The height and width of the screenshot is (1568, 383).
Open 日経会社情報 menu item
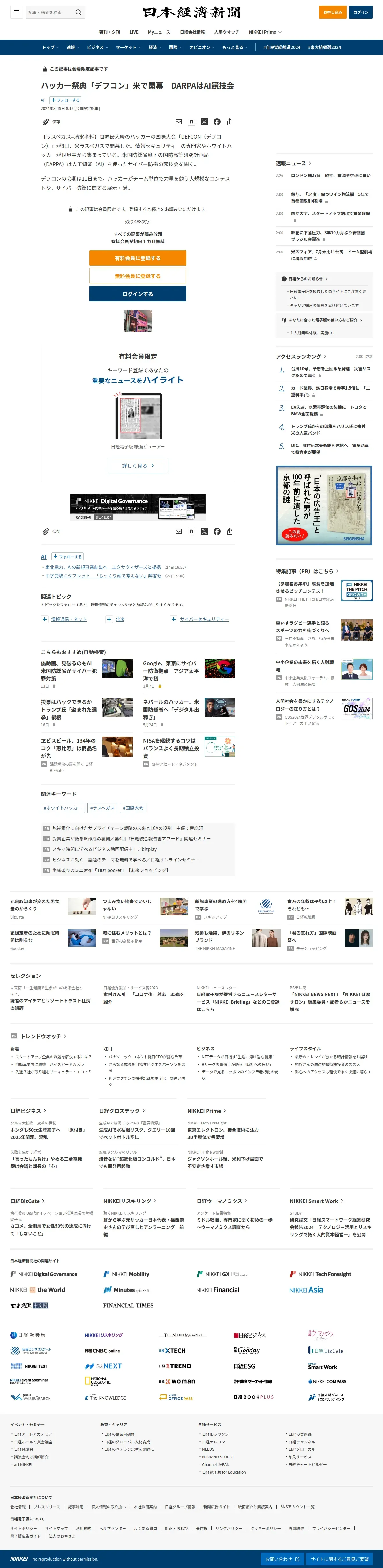click(192, 32)
